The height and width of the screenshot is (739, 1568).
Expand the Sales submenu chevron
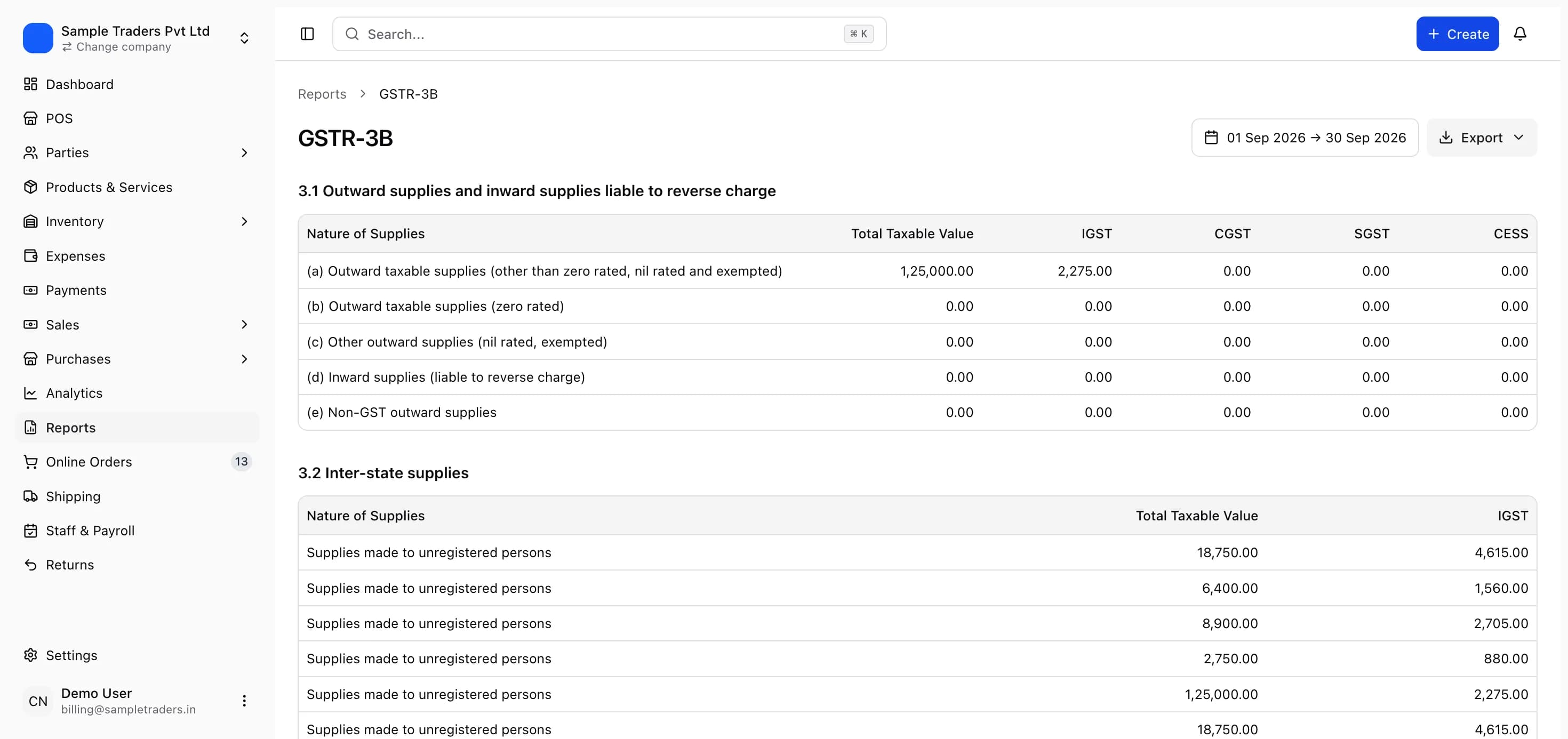click(244, 325)
